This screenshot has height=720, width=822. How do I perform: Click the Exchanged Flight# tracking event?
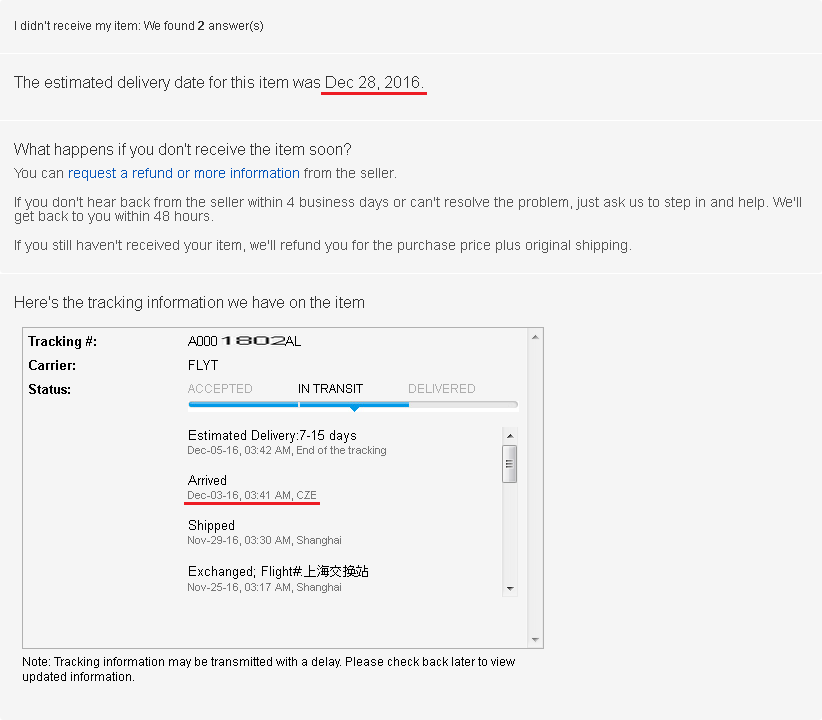pos(278,571)
